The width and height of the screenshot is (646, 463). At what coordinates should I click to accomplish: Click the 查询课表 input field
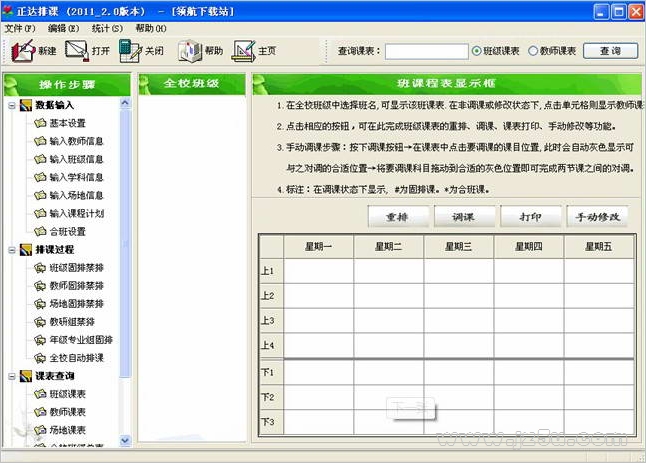pyautogui.click(x=426, y=51)
